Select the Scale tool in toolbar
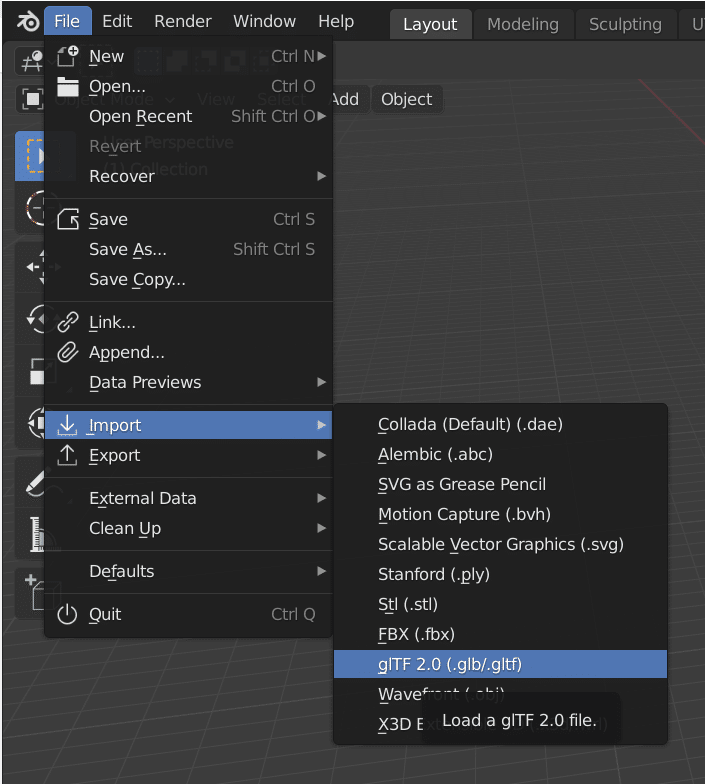The width and height of the screenshot is (705, 784). click(x=30, y=371)
